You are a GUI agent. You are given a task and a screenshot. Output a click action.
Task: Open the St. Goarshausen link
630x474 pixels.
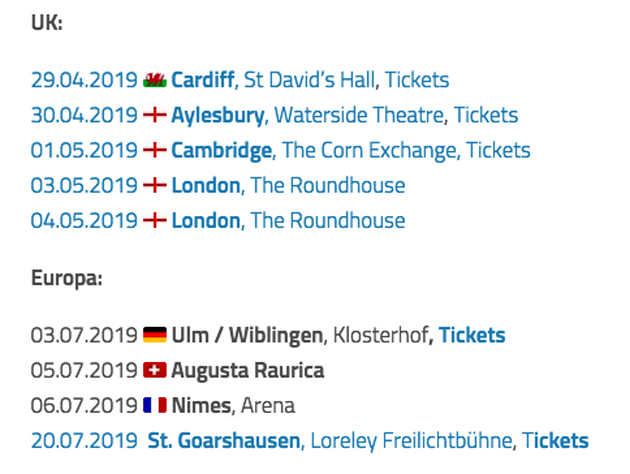tap(224, 441)
